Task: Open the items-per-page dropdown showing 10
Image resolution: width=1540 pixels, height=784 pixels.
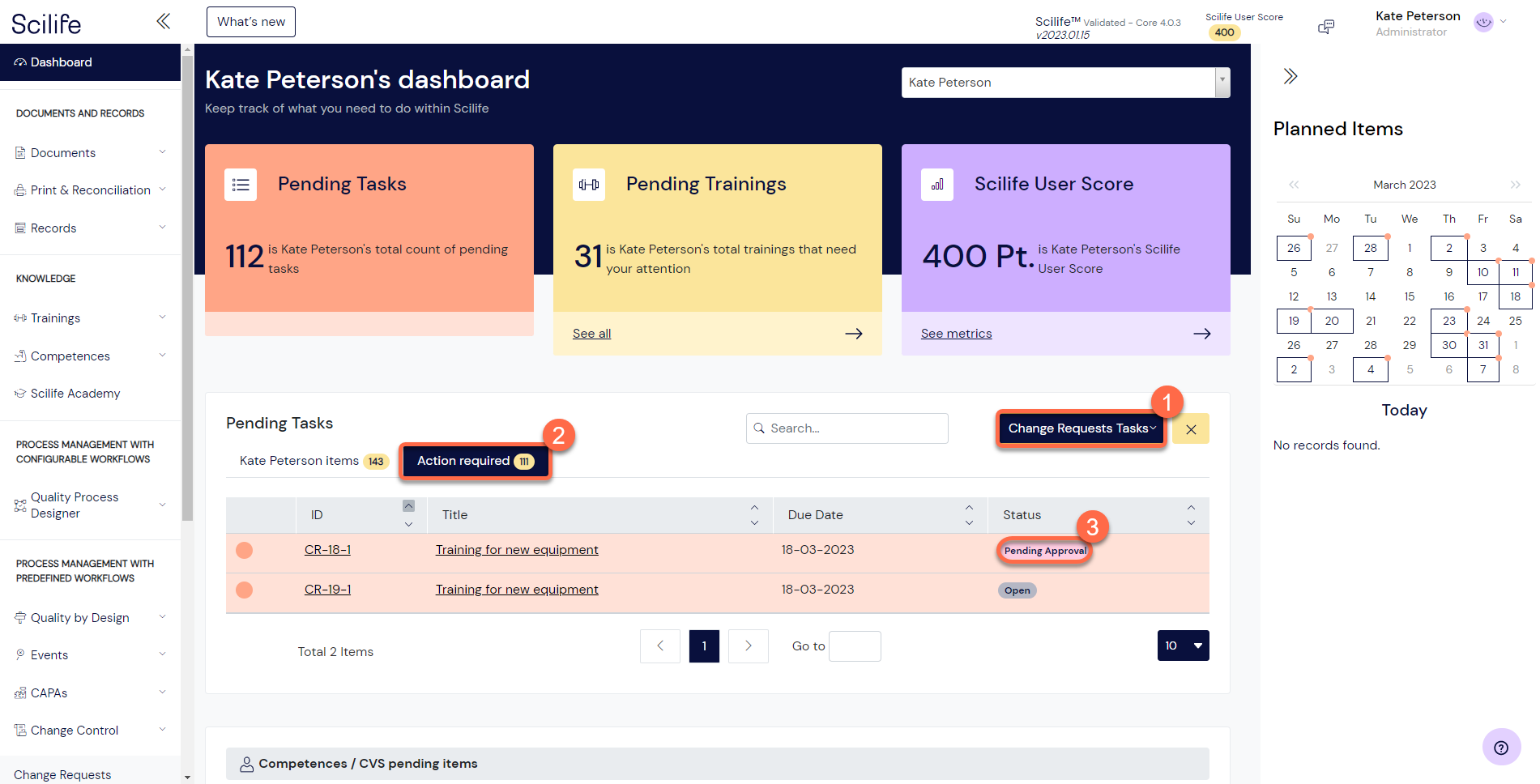Action: (1183, 646)
